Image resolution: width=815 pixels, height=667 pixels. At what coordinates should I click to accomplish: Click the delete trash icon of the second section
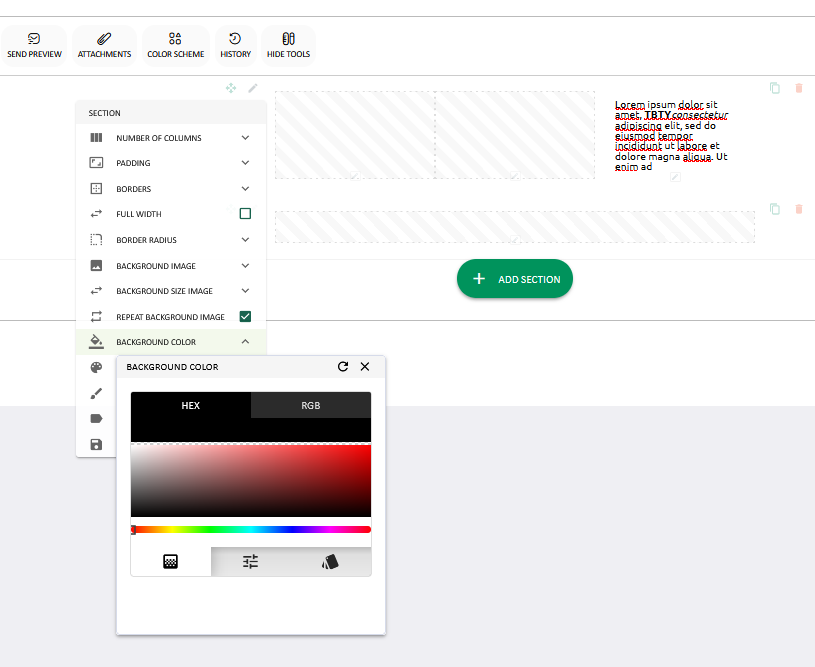[x=799, y=209]
